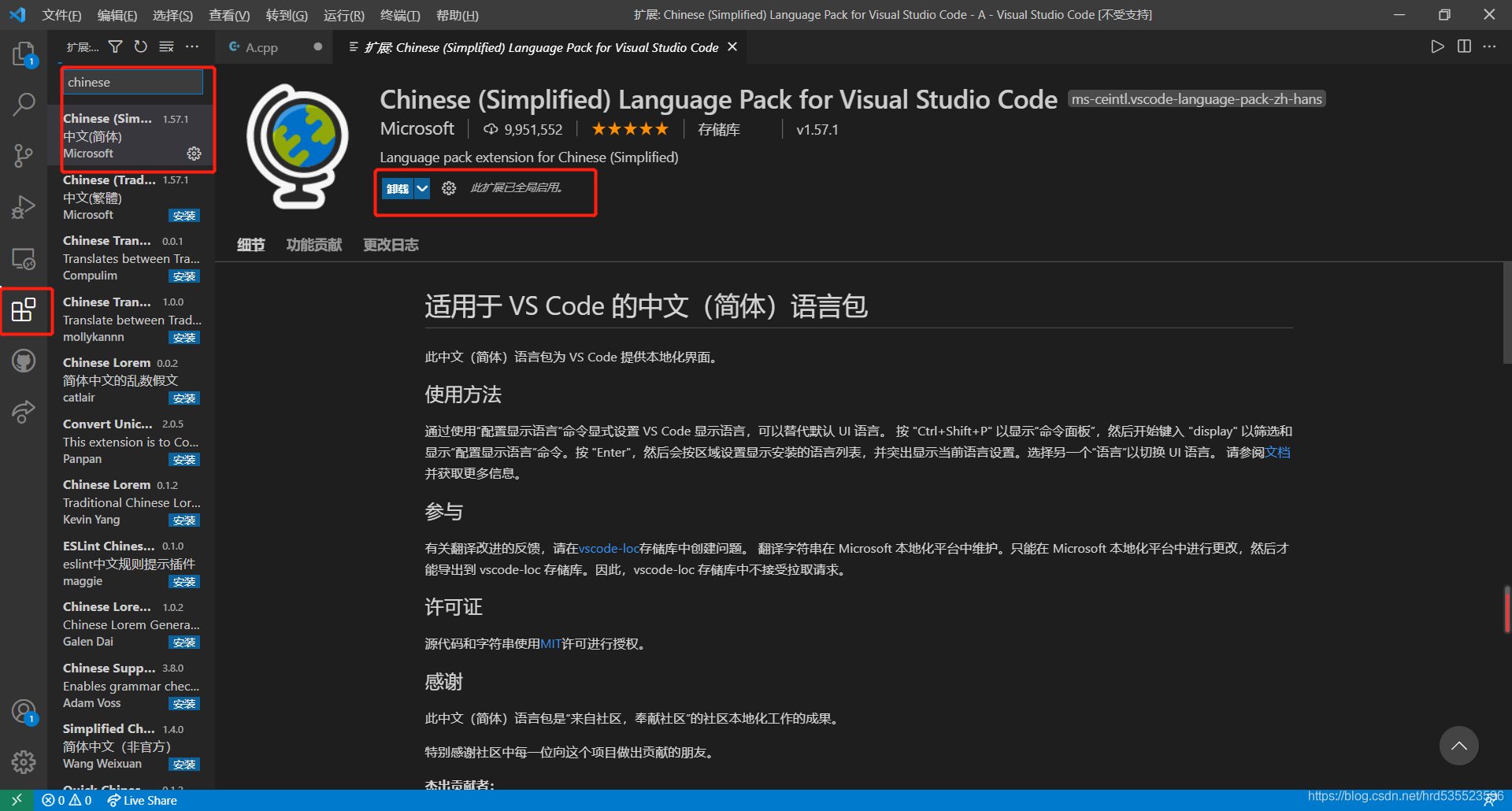Install ESLint Chinese Rules by maggie
This screenshot has width=1512, height=811.
184,582
